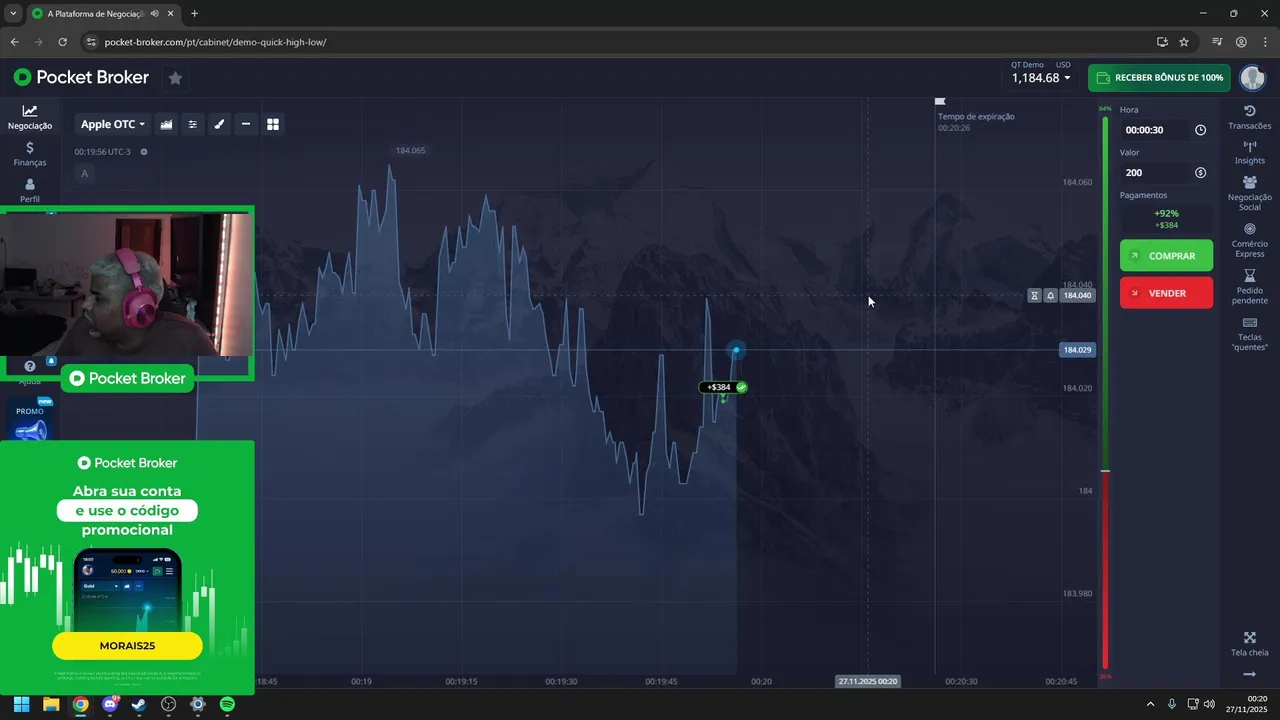Click the MORAIS25 promo code button

(x=127, y=646)
